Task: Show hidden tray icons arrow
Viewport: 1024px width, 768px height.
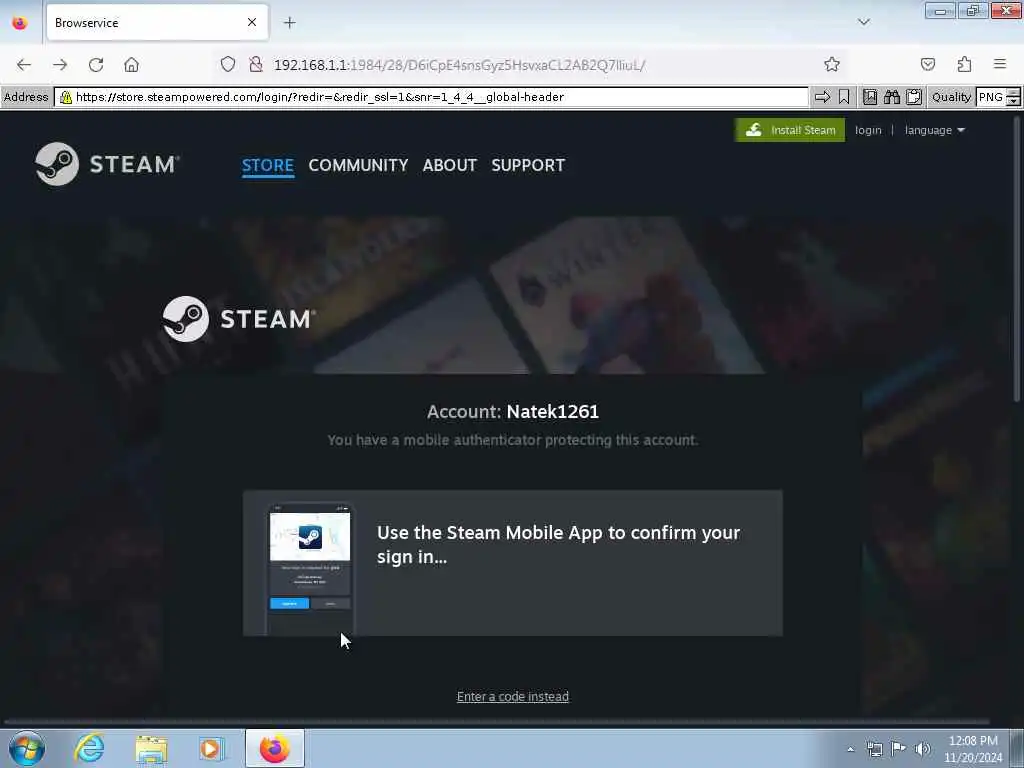Action: coord(850,749)
